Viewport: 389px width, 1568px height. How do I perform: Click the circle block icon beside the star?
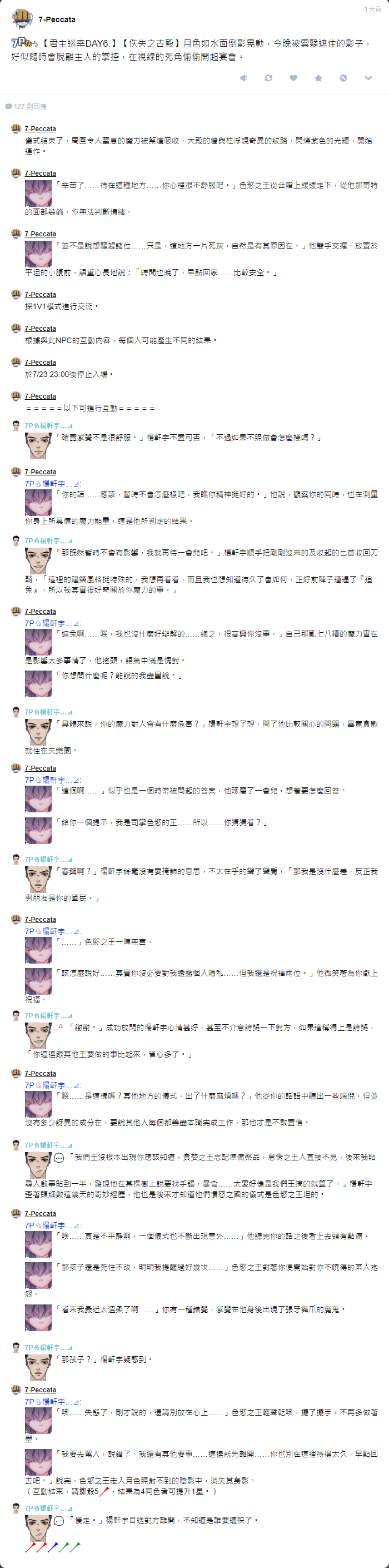click(343, 78)
